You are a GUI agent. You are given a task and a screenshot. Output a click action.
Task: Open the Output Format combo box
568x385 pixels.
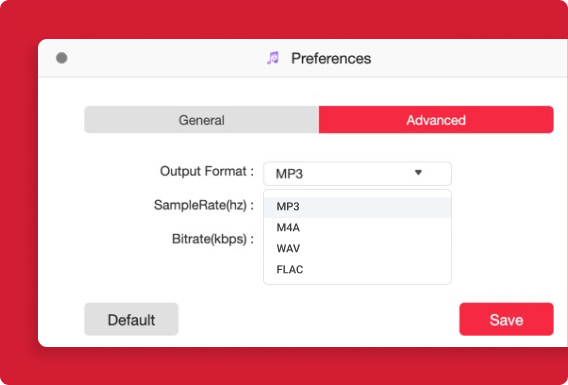pyautogui.click(x=357, y=173)
